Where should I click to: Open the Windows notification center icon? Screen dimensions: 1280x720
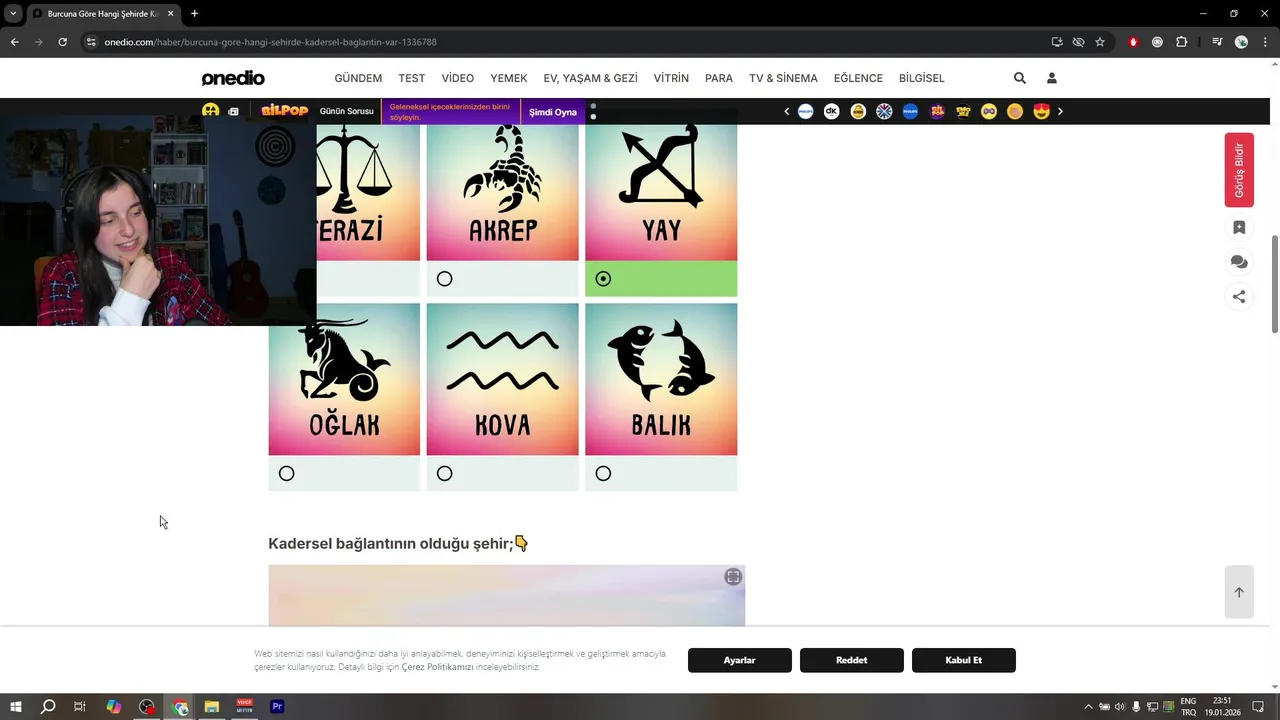coord(1258,707)
